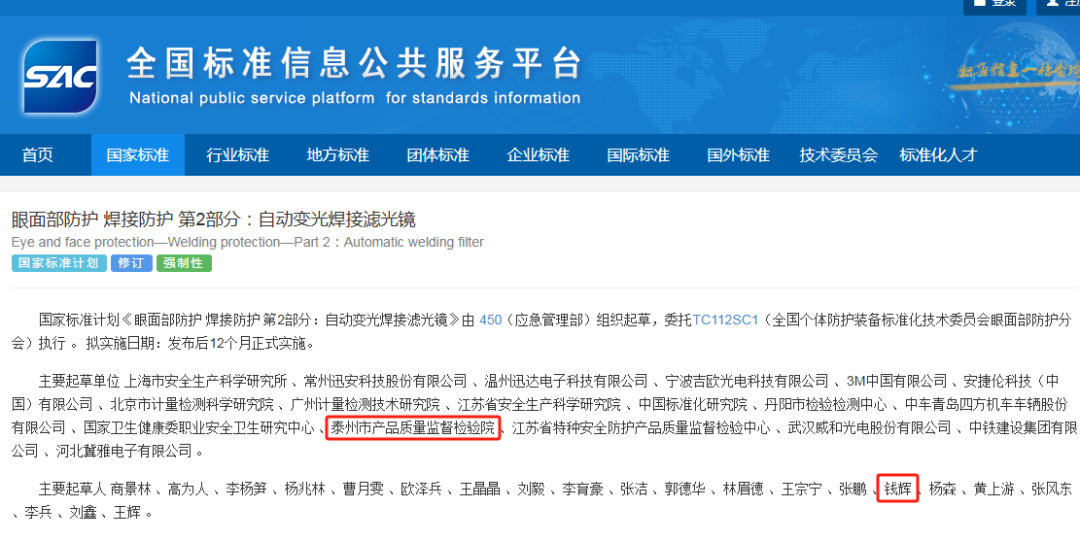Click the site title 全国标准信息公共服务平台
1080x541 pixels.
pyautogui.click(x=354, y=64)
